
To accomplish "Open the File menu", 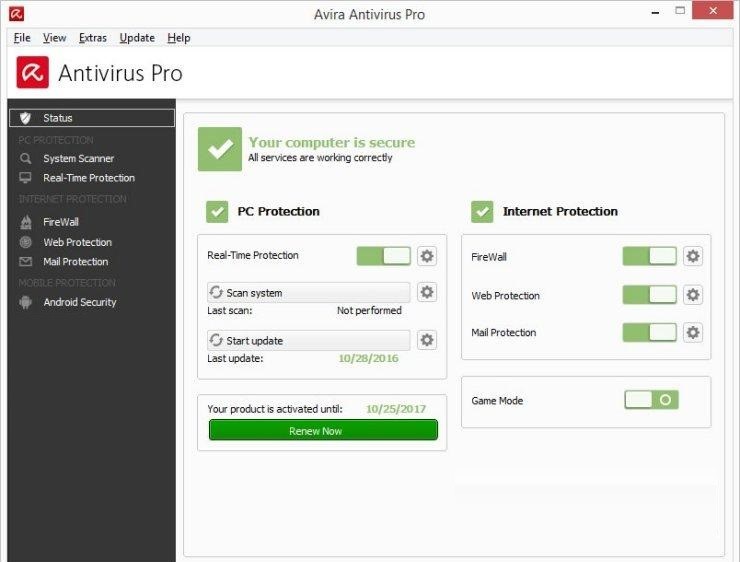I will point(22,38).
